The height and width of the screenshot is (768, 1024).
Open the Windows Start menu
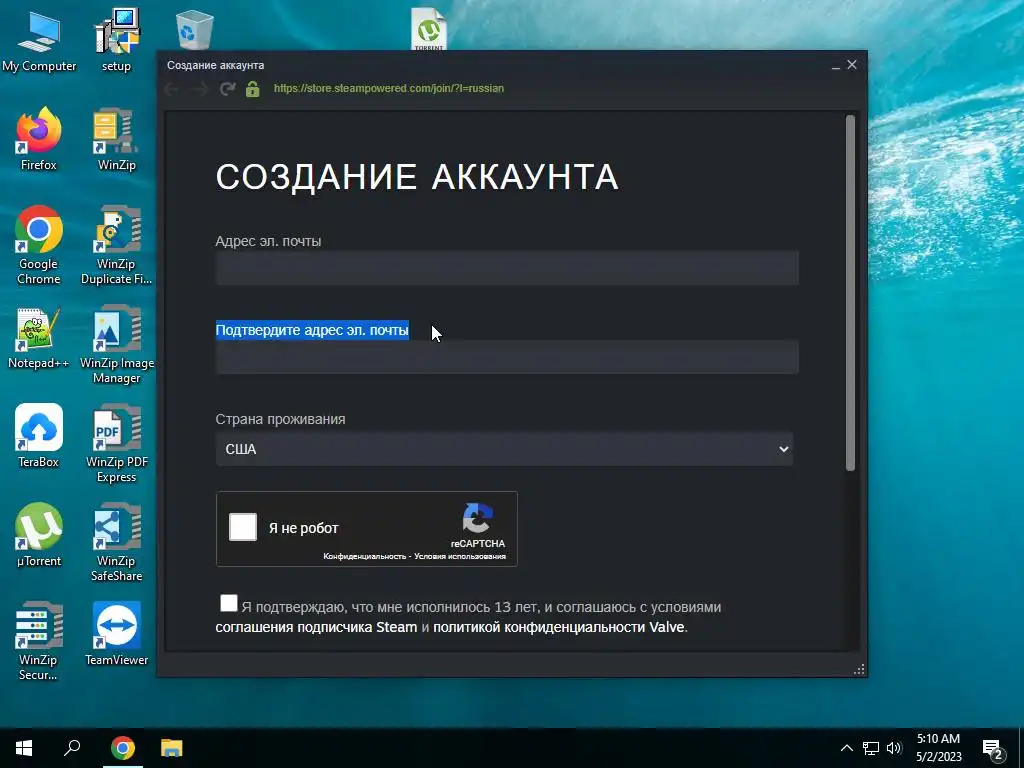[24, 748]
